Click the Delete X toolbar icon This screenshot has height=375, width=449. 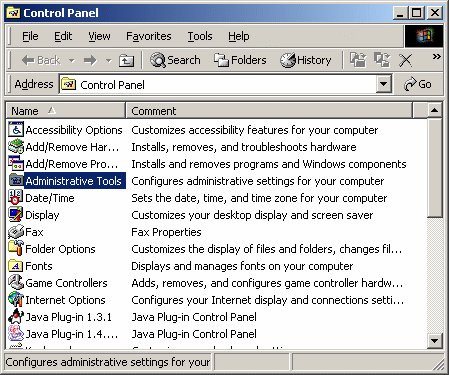tap(406, 60)
